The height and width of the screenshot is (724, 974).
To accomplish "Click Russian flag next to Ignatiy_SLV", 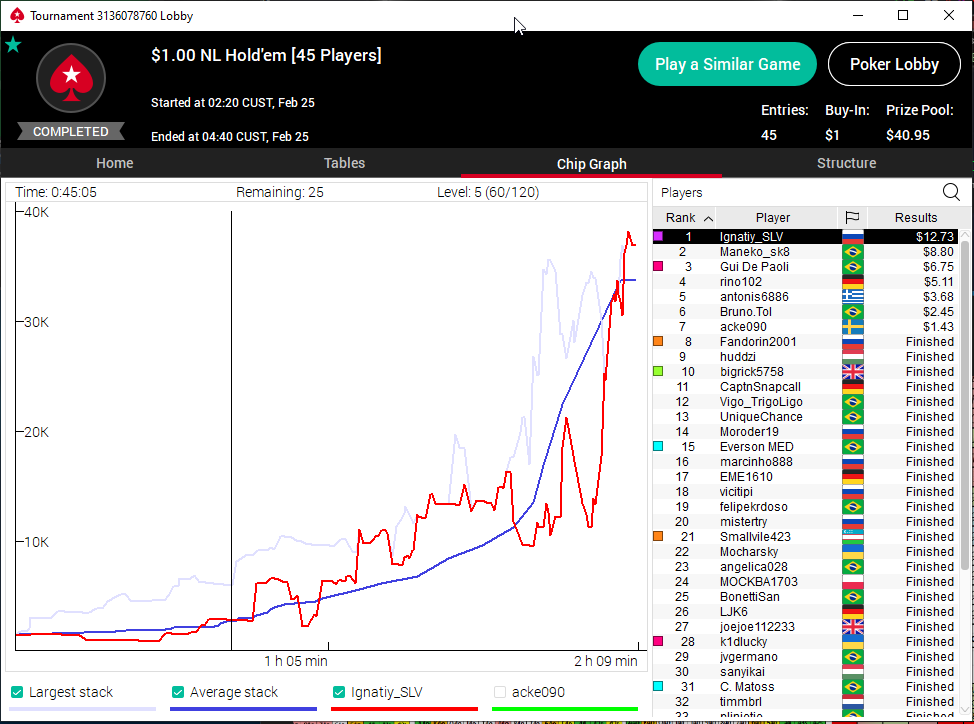I will (852, 237).
